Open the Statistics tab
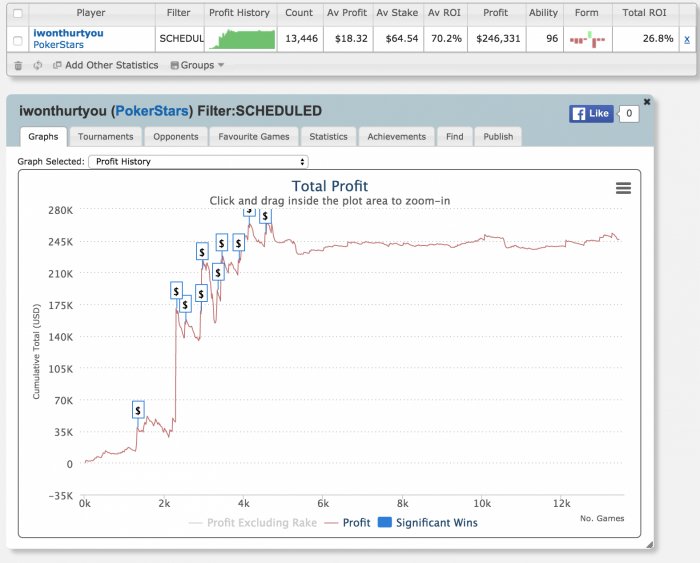This screenshot has width=700, height=563. click(328, 137)
